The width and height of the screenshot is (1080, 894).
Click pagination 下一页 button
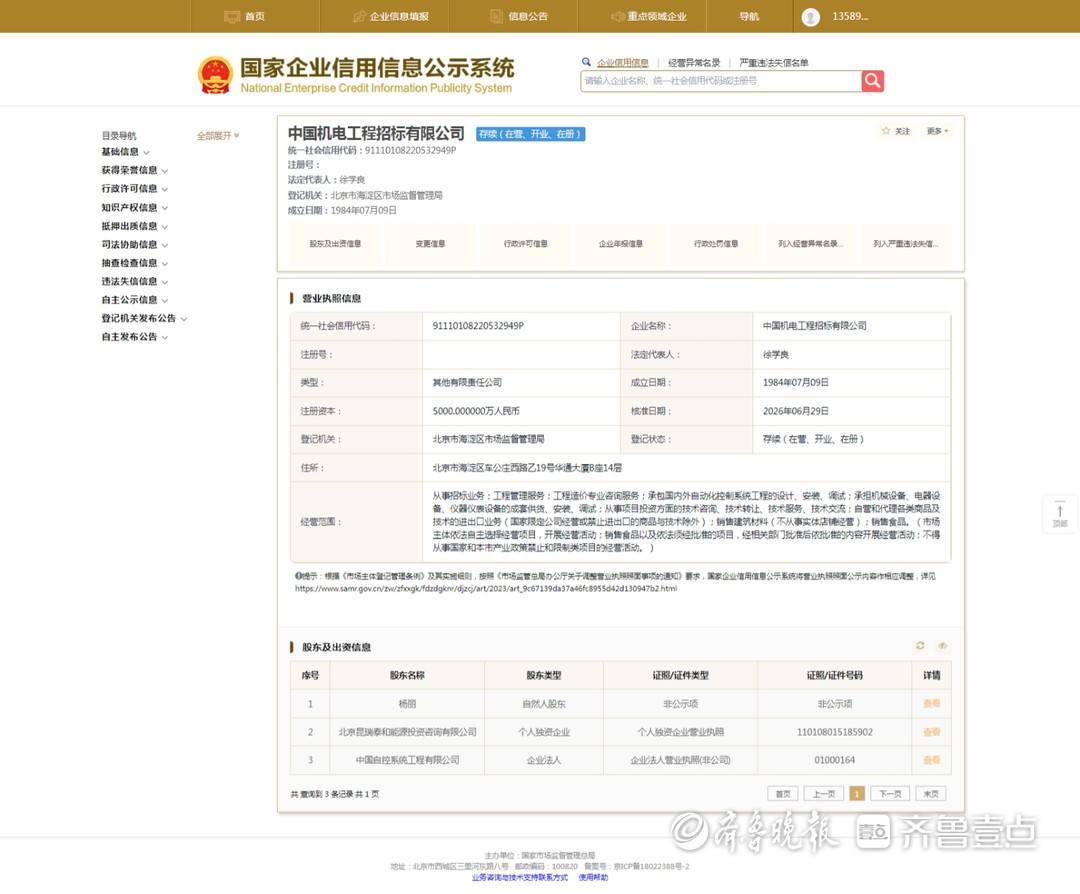click(x=890, y=793)
